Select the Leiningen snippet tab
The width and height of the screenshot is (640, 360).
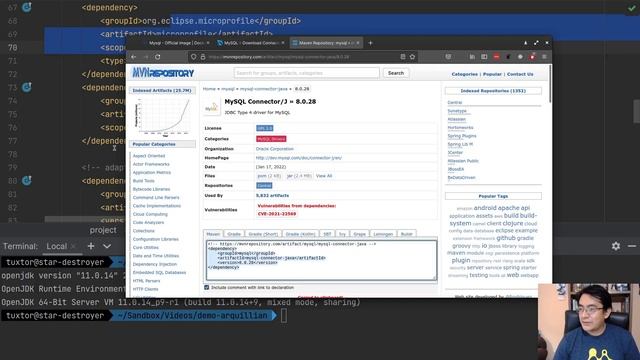383,234
